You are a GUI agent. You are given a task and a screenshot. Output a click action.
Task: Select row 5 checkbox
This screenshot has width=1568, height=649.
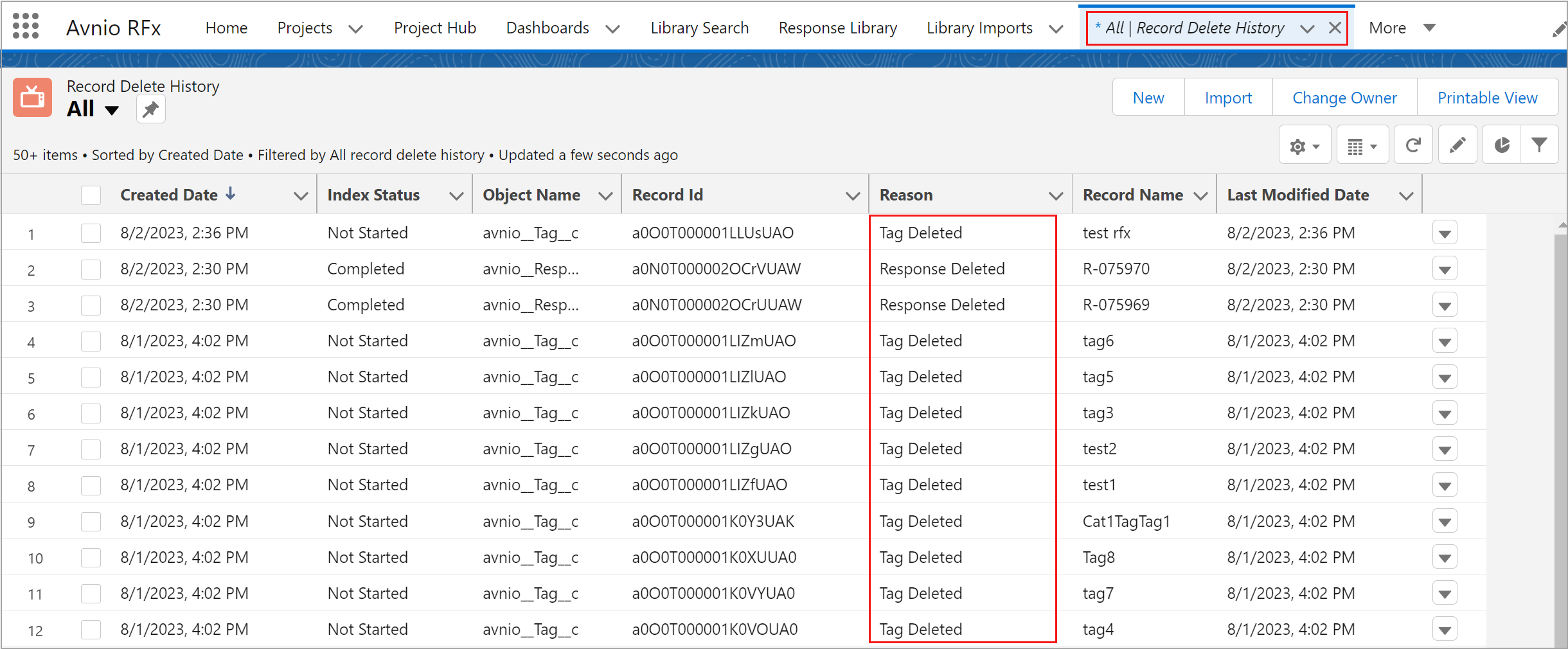(91, 377)
